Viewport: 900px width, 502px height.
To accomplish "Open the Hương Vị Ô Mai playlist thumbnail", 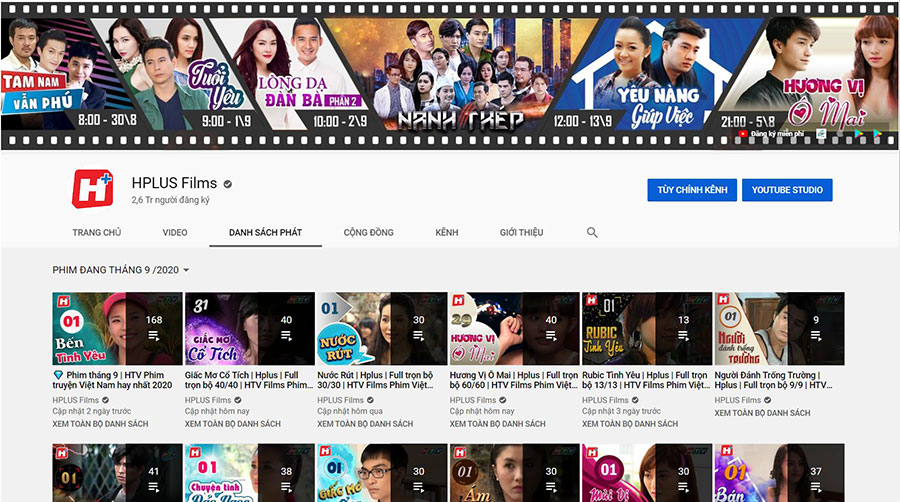I will pyautogui.click(x=514, y=328).
